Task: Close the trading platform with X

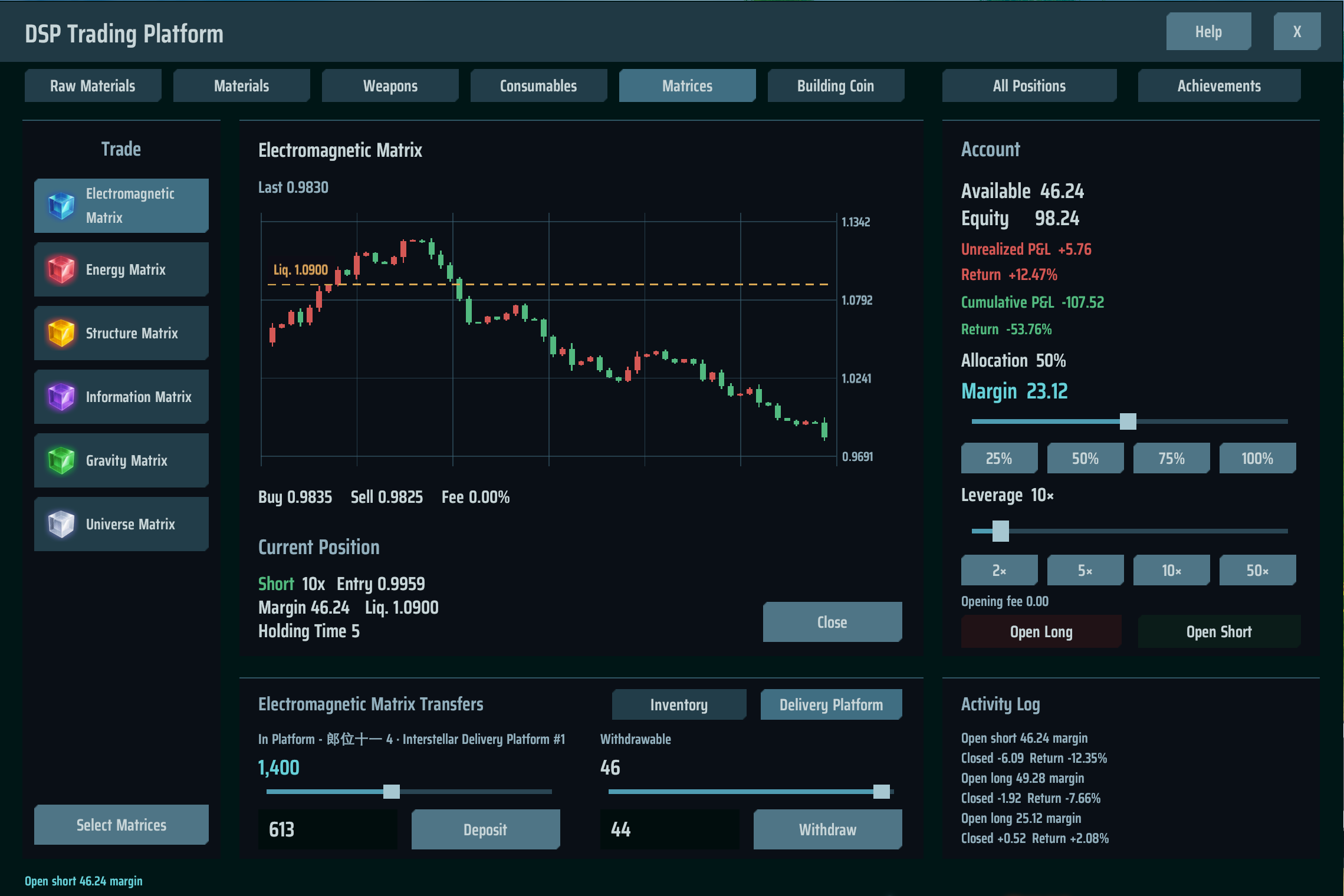Action: [x=1297, y=31]
